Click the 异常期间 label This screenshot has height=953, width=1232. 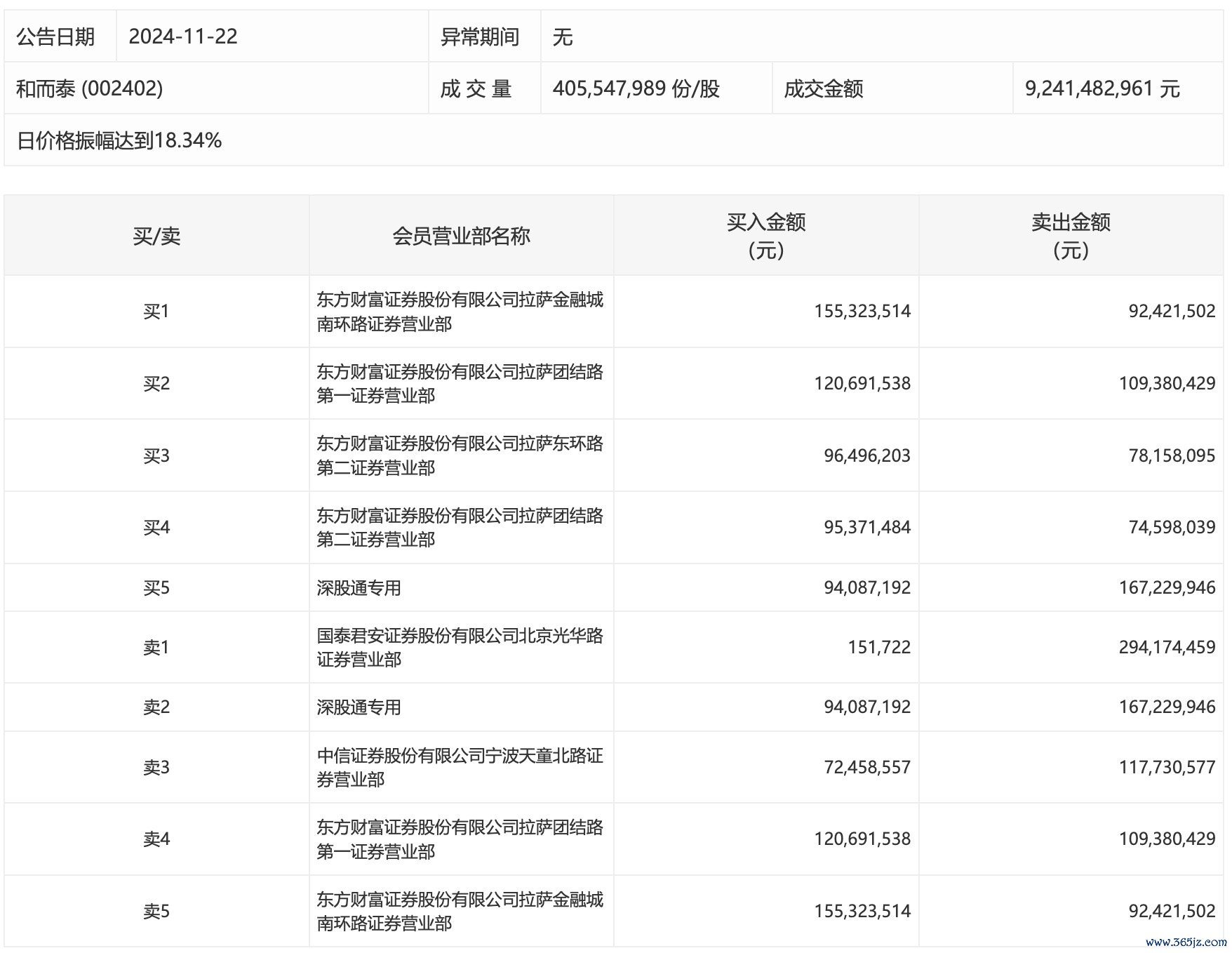point(480,36)
